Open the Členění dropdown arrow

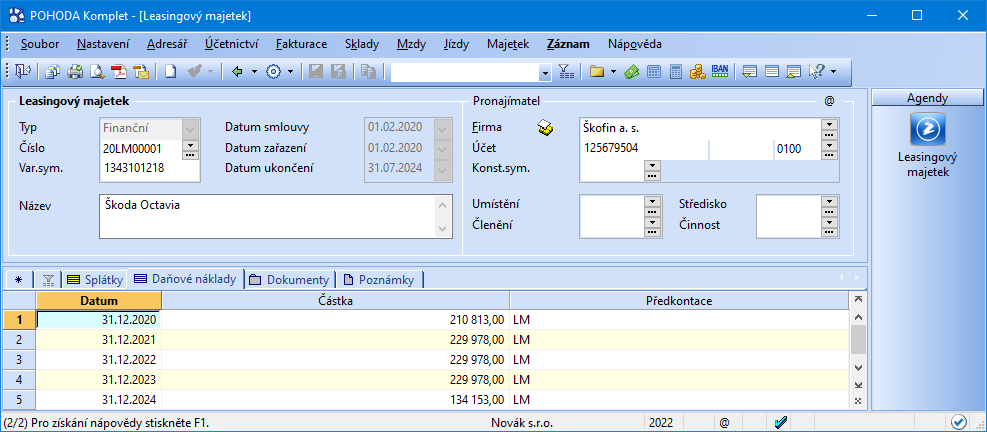[652, 221]
